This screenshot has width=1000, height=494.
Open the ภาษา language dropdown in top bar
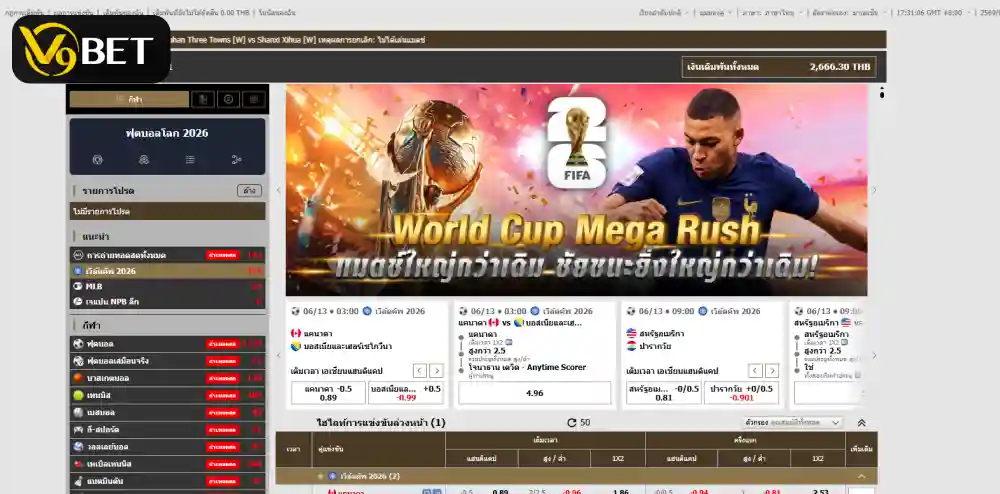coord(770,12)
